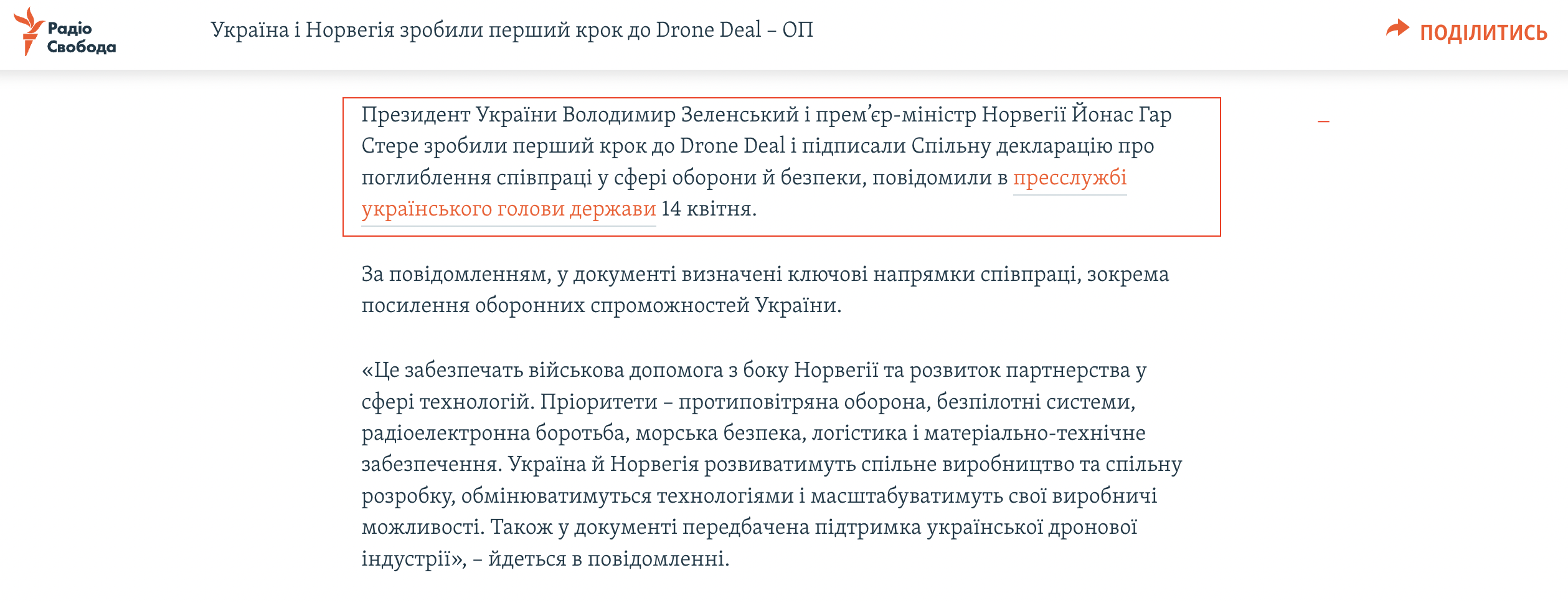Click the sticky header article title
The width and height of the screenshot is (1568, 603).
click(512, 30)
